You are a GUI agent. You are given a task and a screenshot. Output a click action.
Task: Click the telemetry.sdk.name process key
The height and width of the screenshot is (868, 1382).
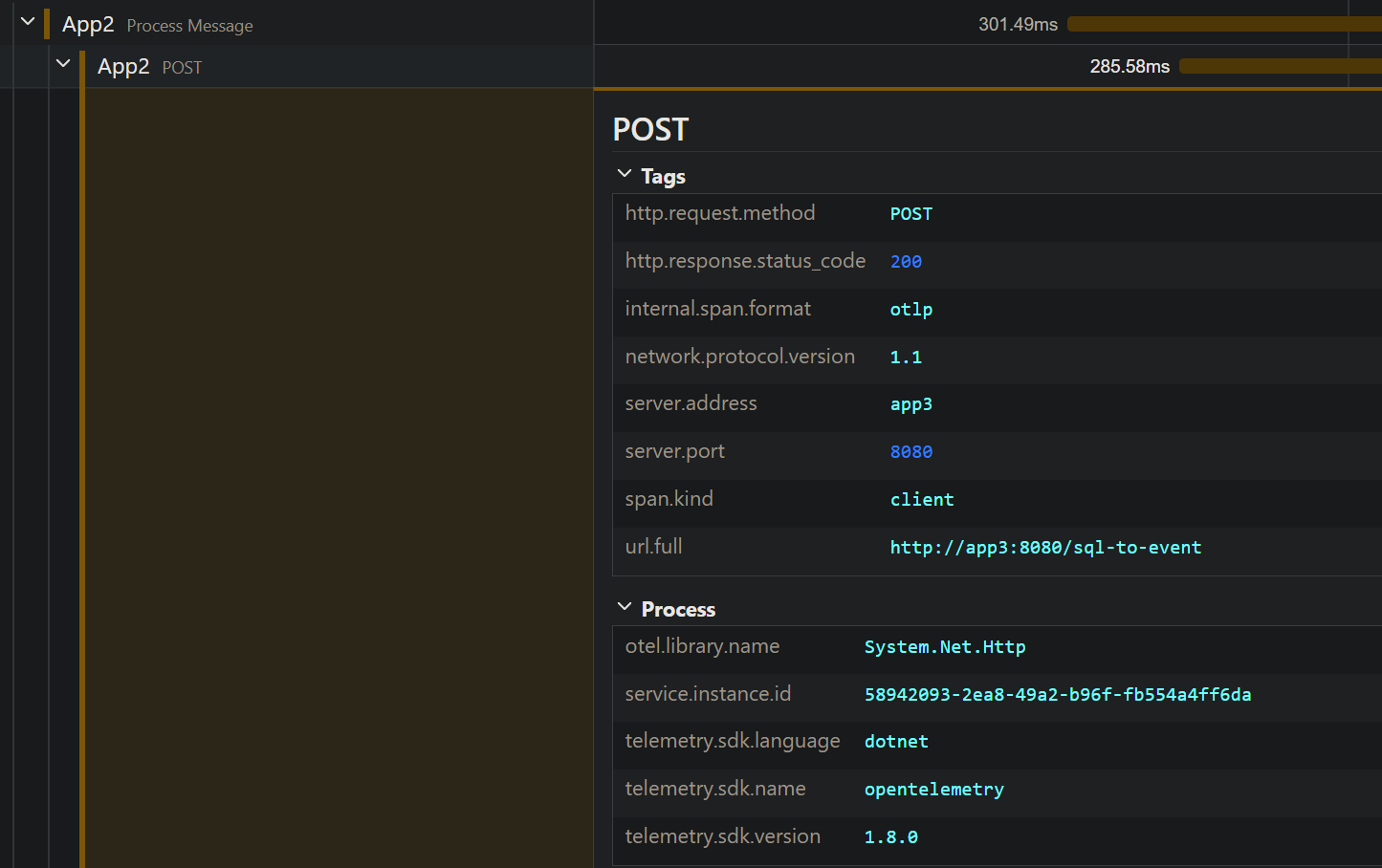point(715,789)
